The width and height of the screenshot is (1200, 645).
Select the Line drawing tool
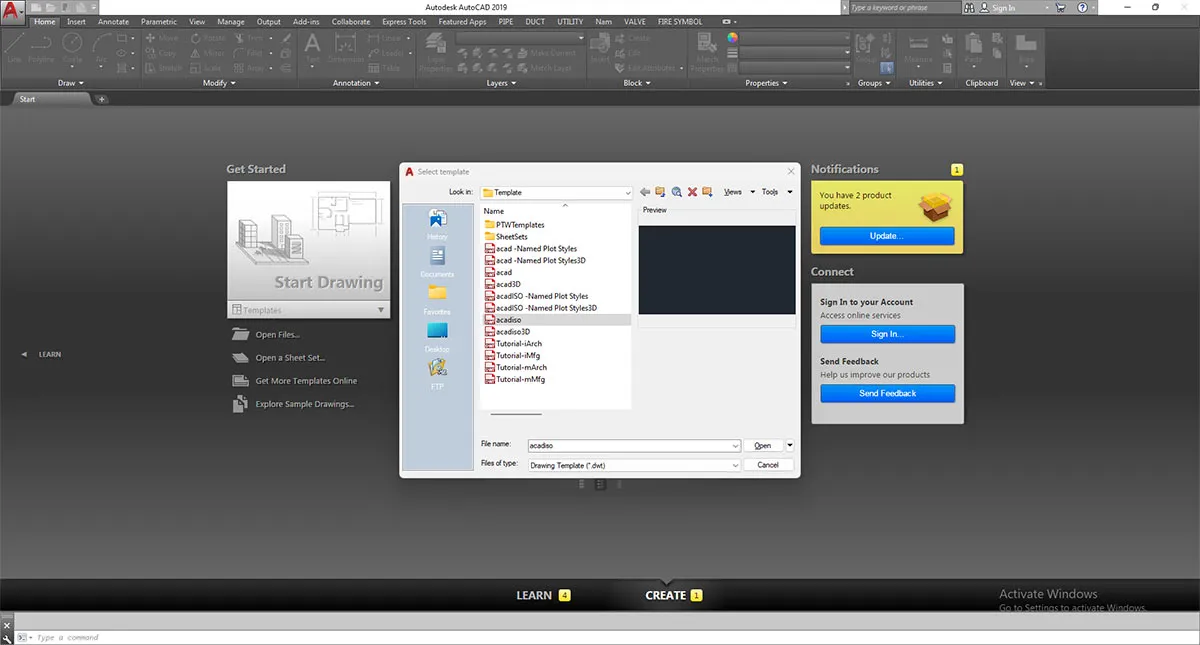click(15, 45)
